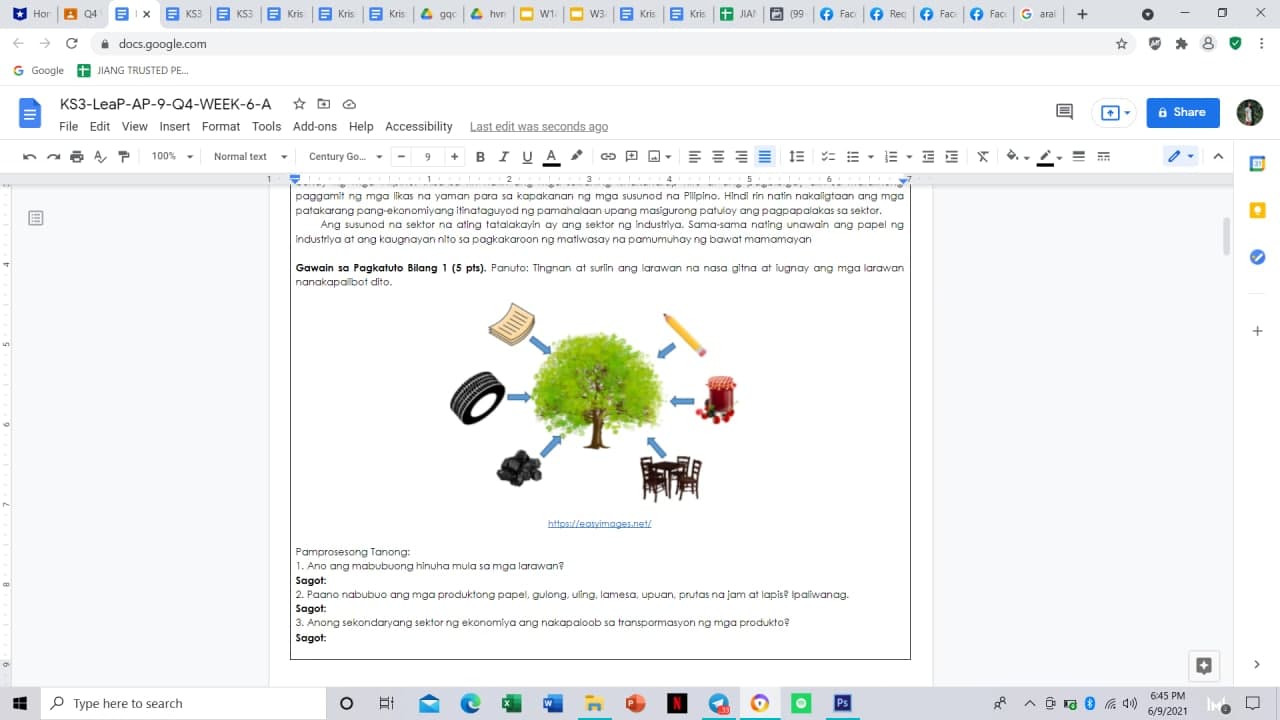Open the Tools menu
This screenshot has height=720, width=1280.
[266, 127]
